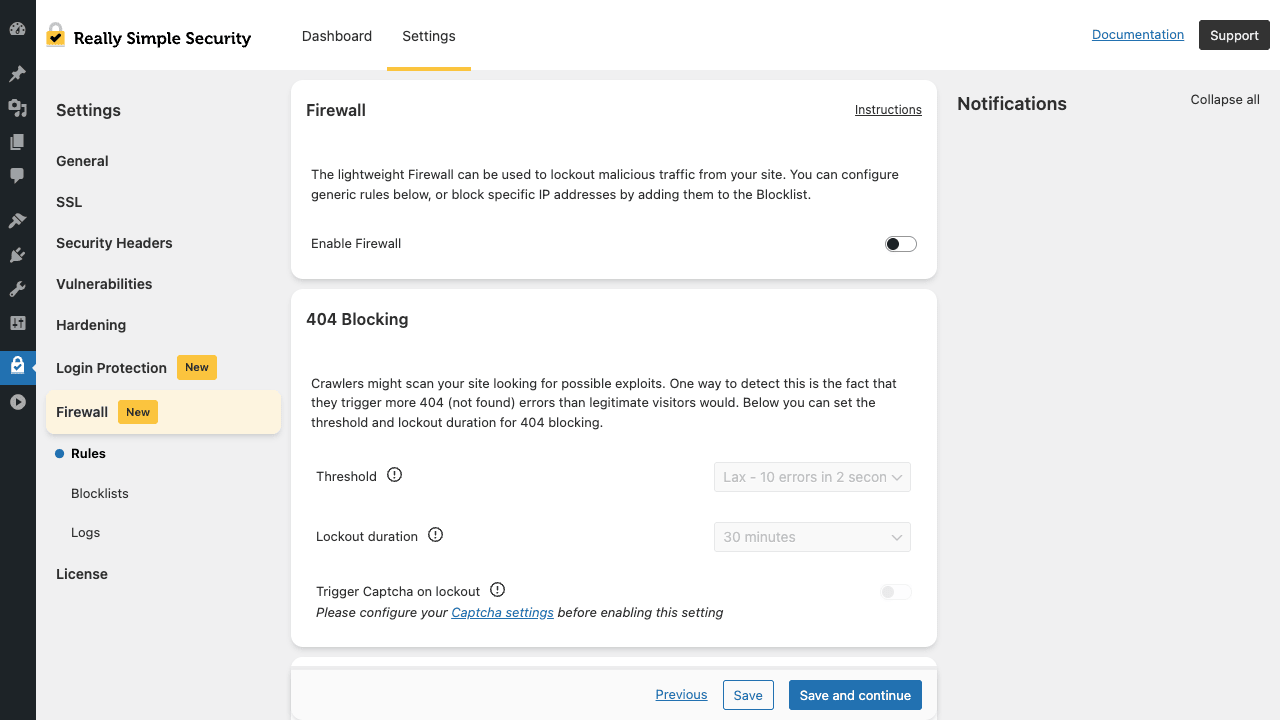The image size is (1280, 720).
Task: Open Settings sliders icon in sidebar
Action: [x=17, y=323]
